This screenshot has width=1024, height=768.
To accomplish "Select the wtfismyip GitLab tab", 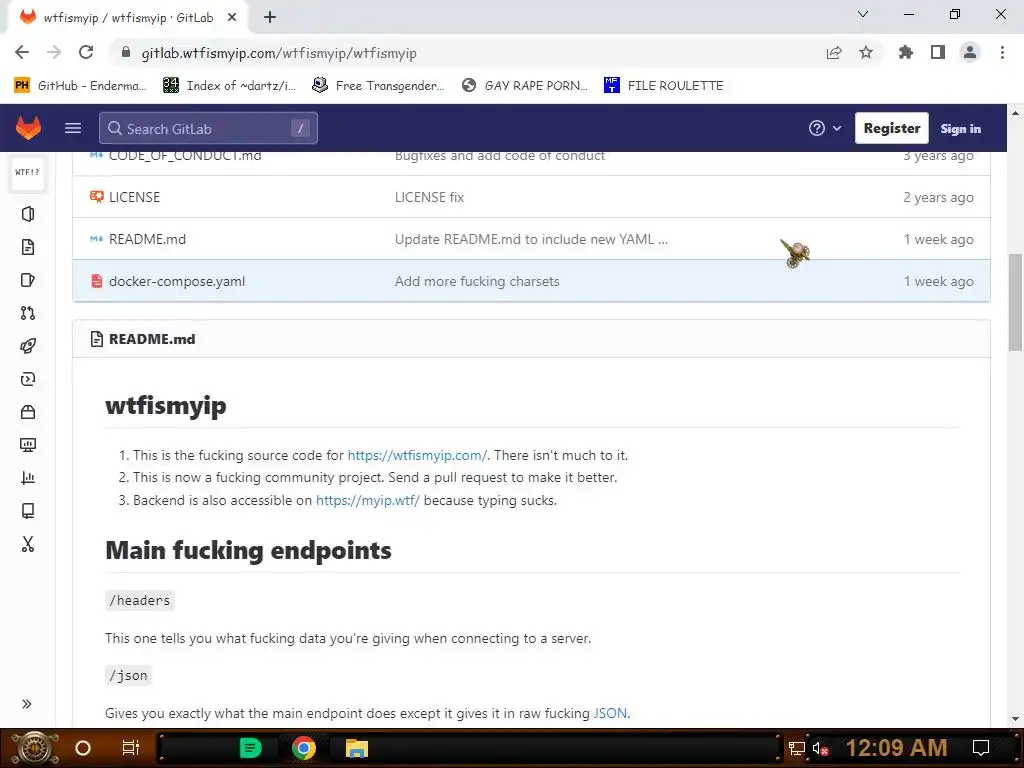I will [x=128, y=18].
